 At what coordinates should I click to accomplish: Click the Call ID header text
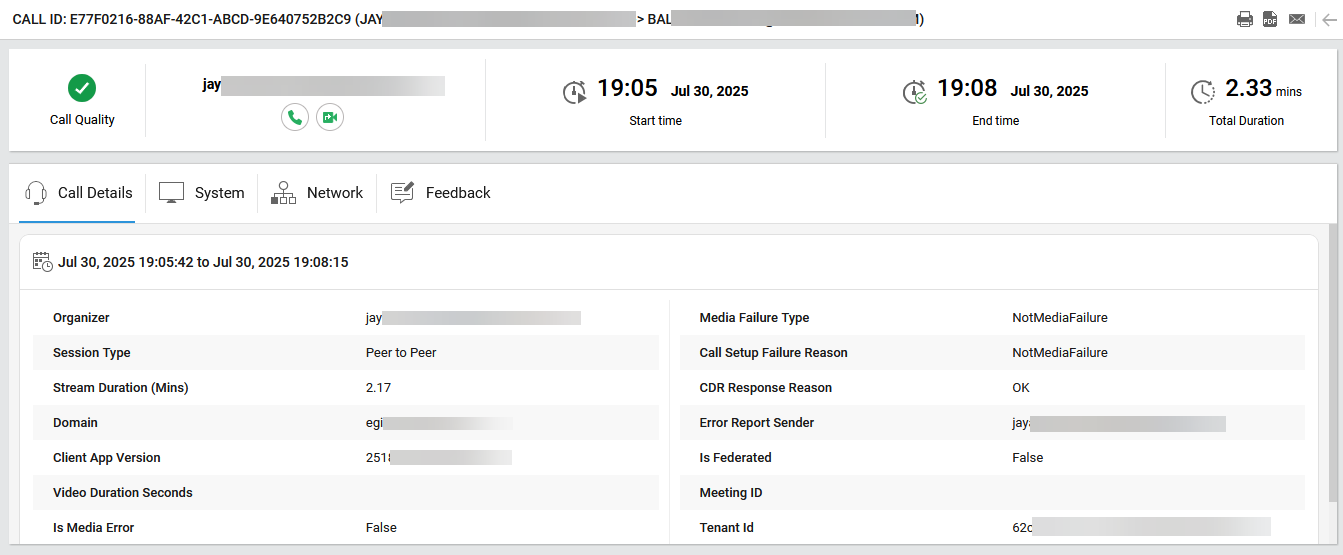(180, 19)
